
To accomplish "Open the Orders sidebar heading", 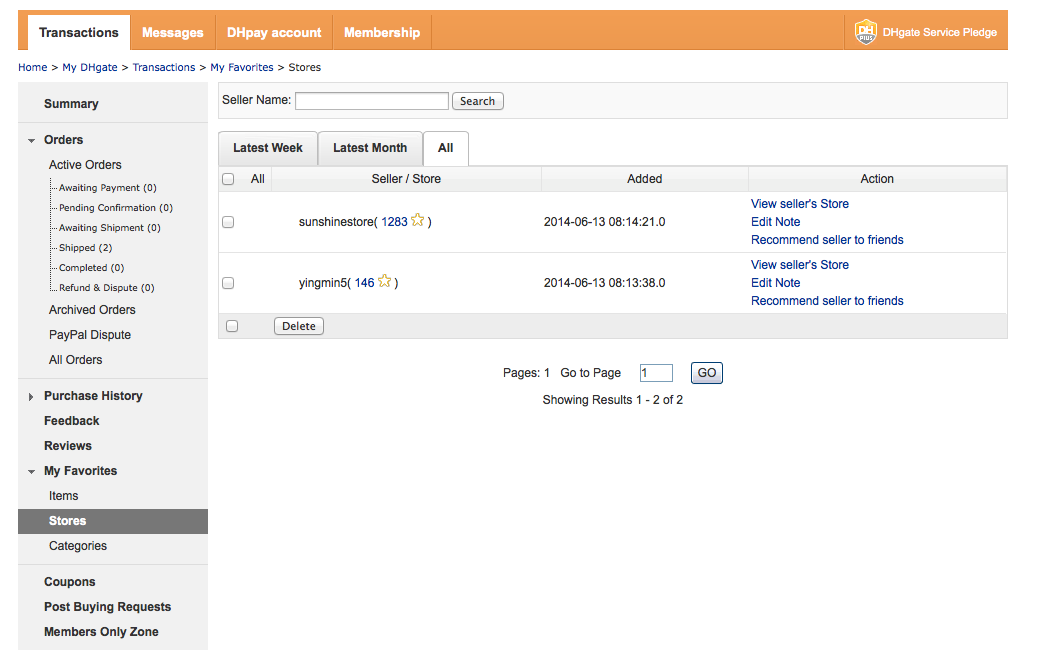I will click(x=64, y=140).
